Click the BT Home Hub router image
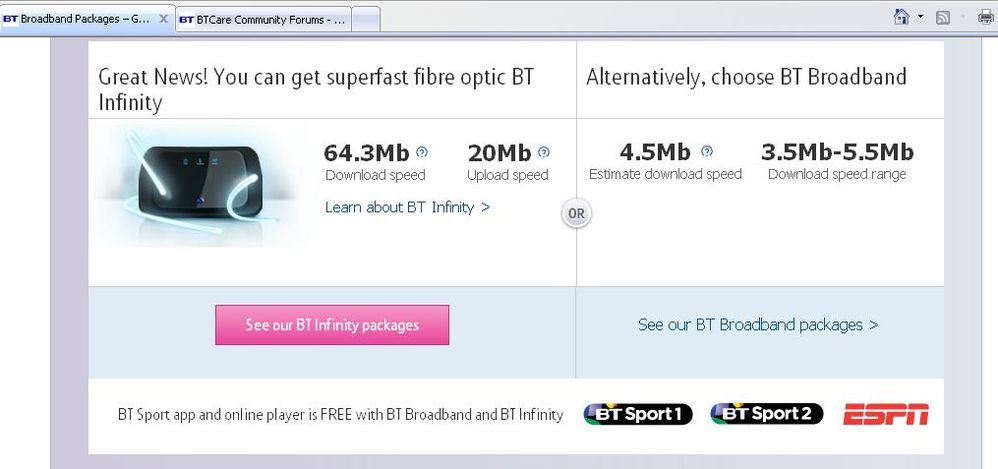The height and width of the screenshot is (469, 998). click(199, 183)
